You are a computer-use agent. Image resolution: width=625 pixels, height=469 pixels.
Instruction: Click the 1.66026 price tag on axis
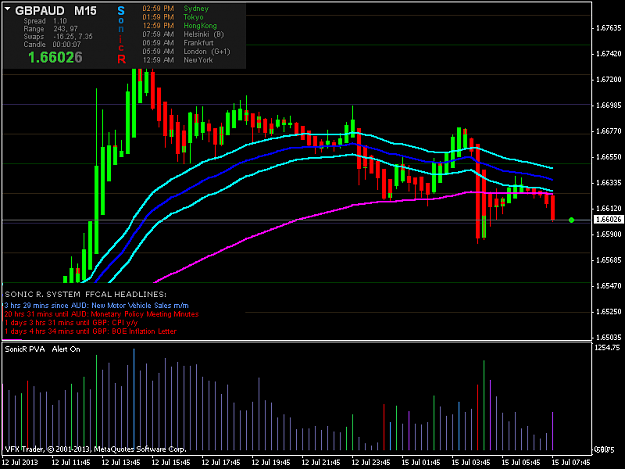[608, 220]
